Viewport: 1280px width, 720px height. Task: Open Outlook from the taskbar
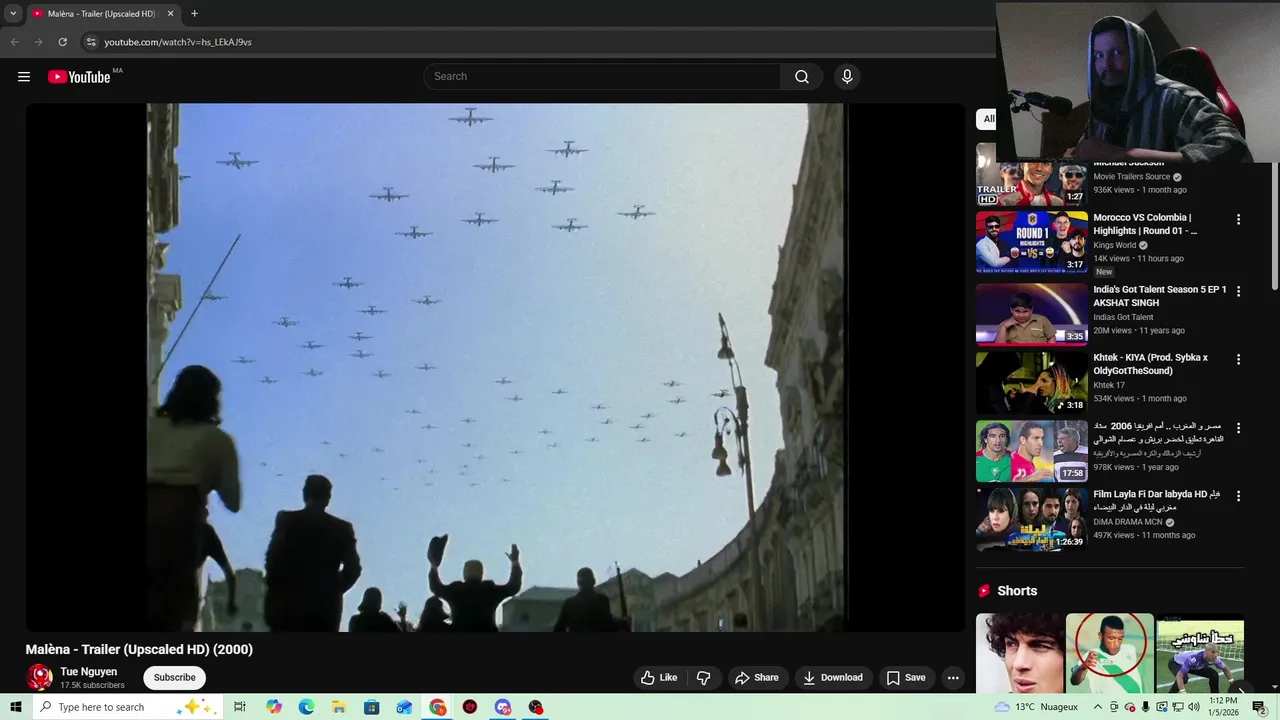[404, 707]
